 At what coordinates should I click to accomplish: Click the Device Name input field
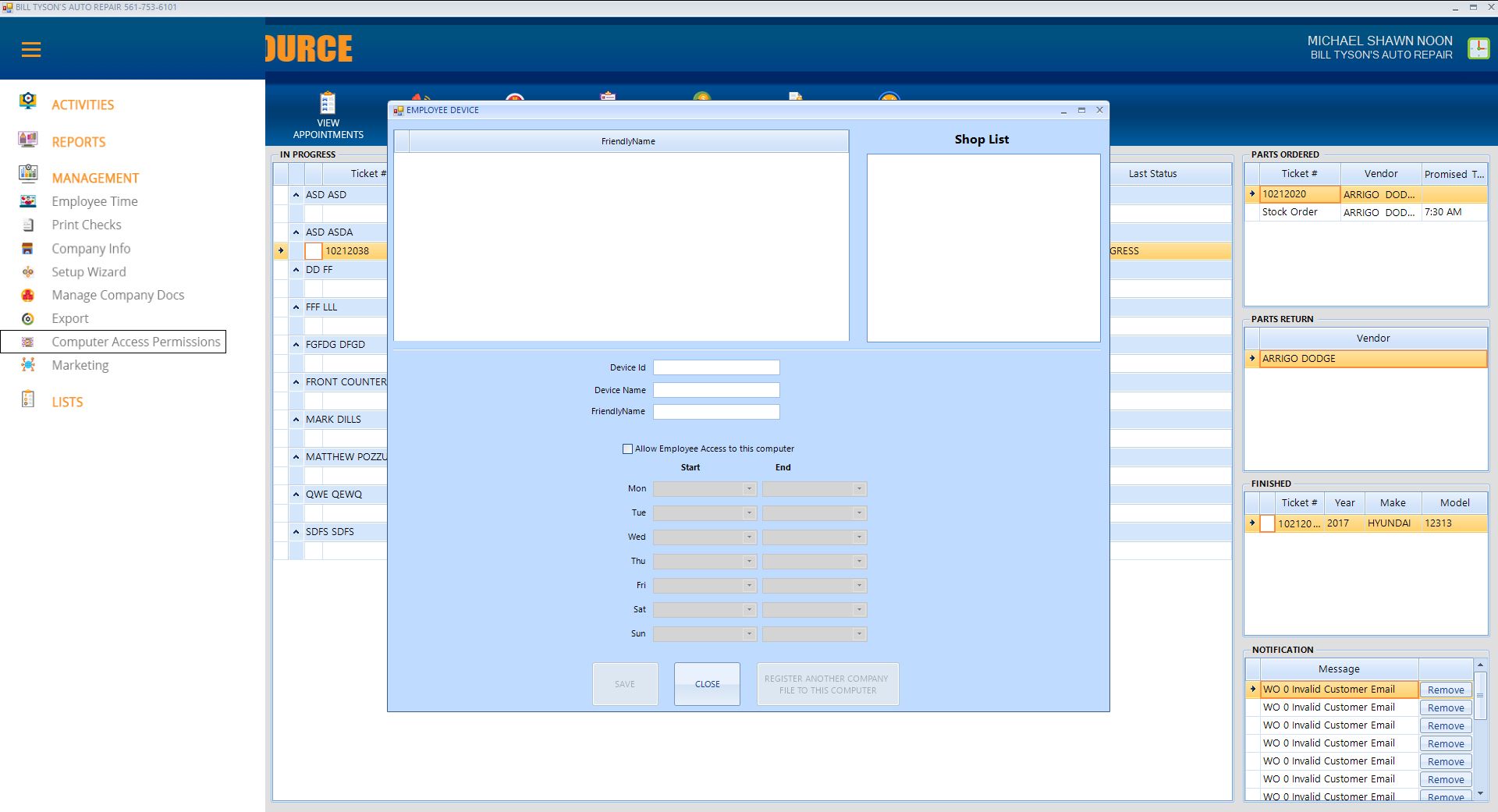(x=715, y=390)
